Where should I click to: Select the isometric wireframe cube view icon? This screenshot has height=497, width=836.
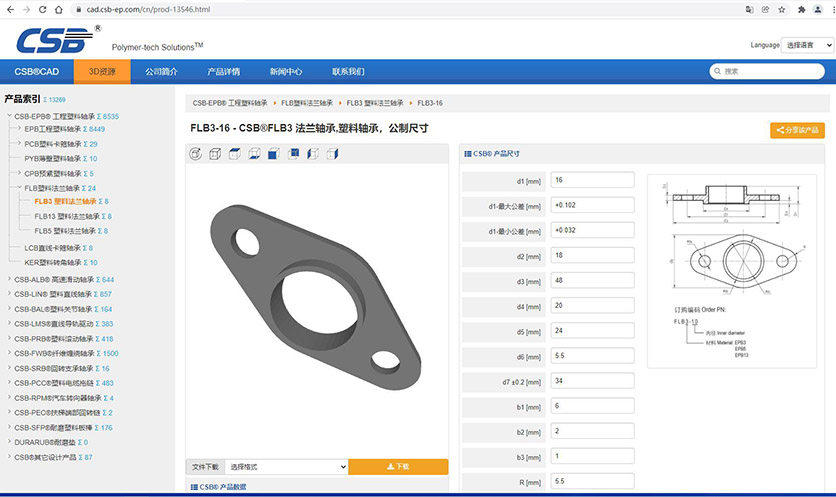point(215,154)
